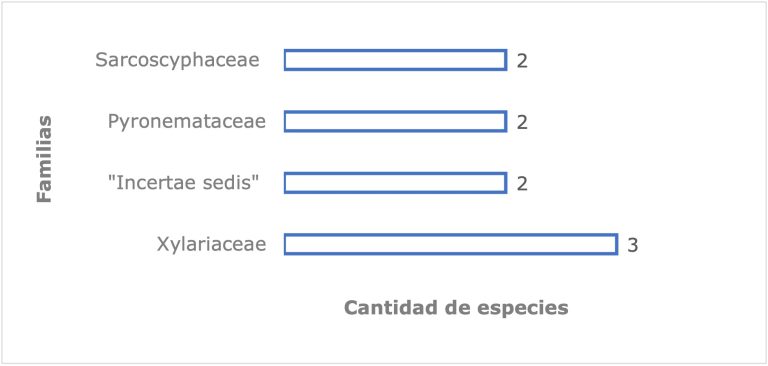
Task: Click right end of Pyronemataceae bar
Action: pos(505,122)
